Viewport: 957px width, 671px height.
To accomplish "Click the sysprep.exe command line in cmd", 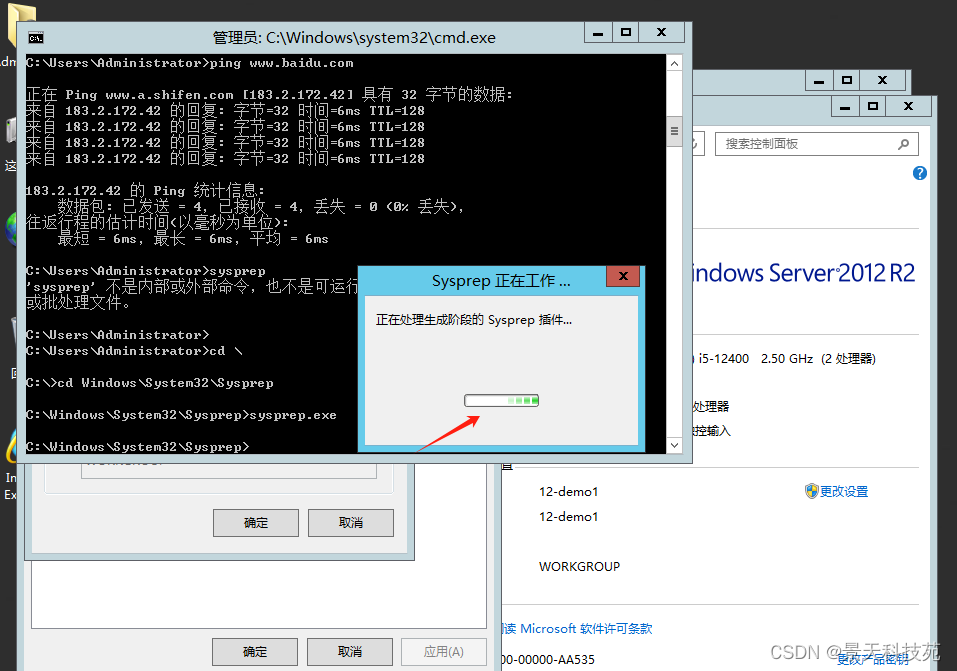I will pyautogui.click(x=181, y=415).
